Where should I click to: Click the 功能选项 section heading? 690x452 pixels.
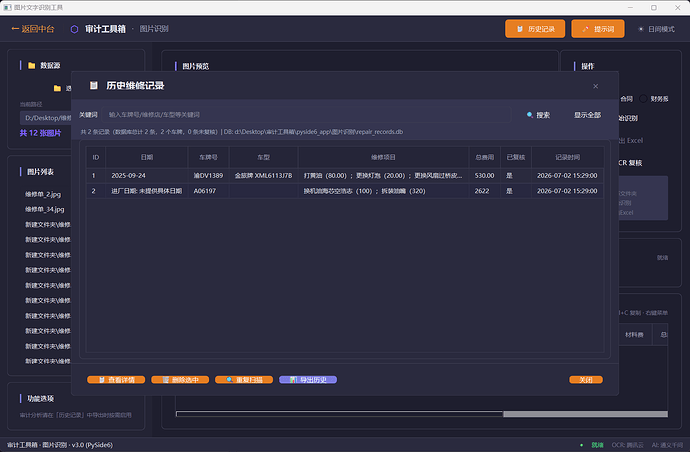tap(40, 399)
